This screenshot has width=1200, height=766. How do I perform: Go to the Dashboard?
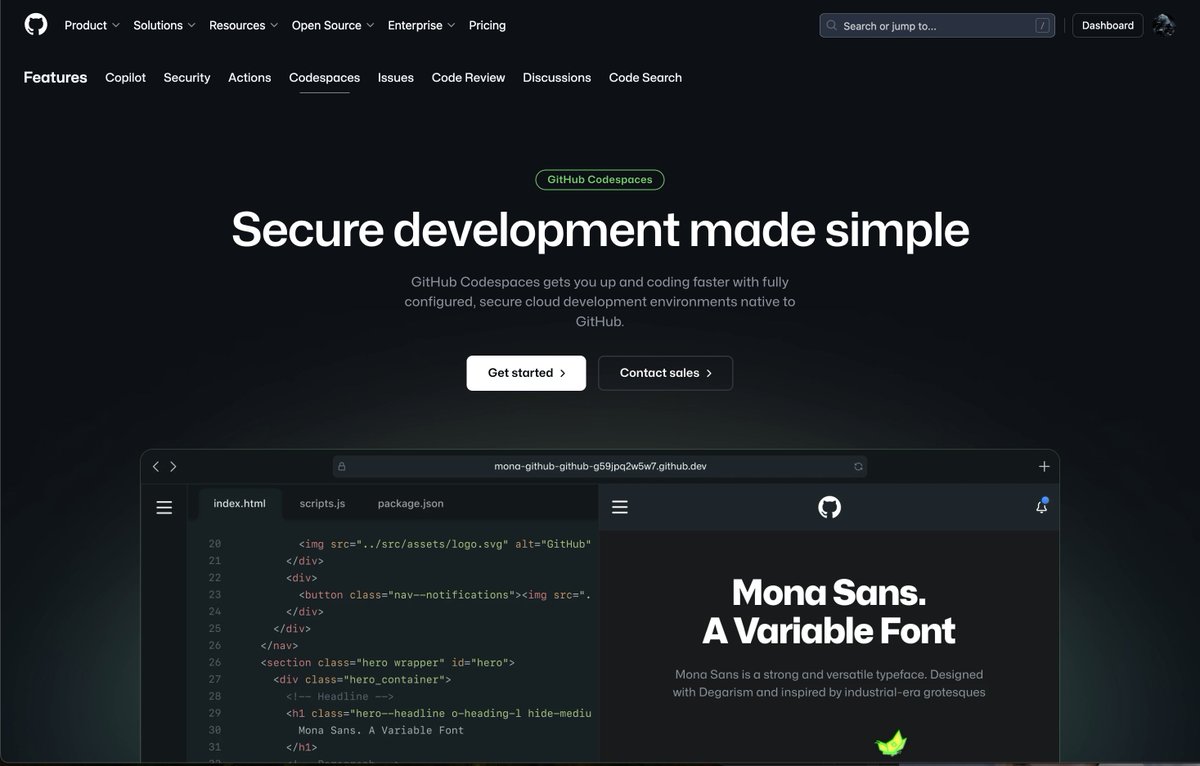tap(1108, 26)
